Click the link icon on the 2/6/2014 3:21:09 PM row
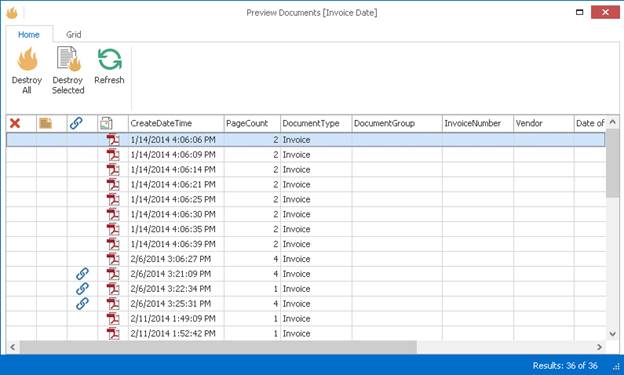624x375 pixels. click(x=82, y=274)
